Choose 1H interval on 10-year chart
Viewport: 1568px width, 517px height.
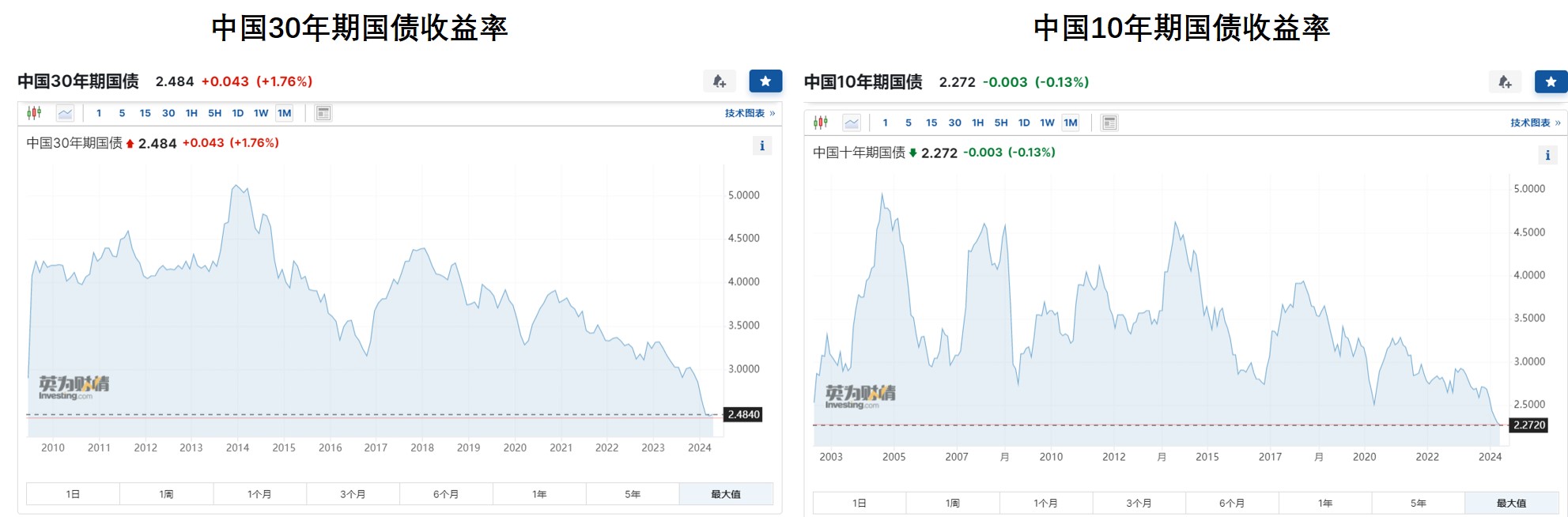(977, 123)
